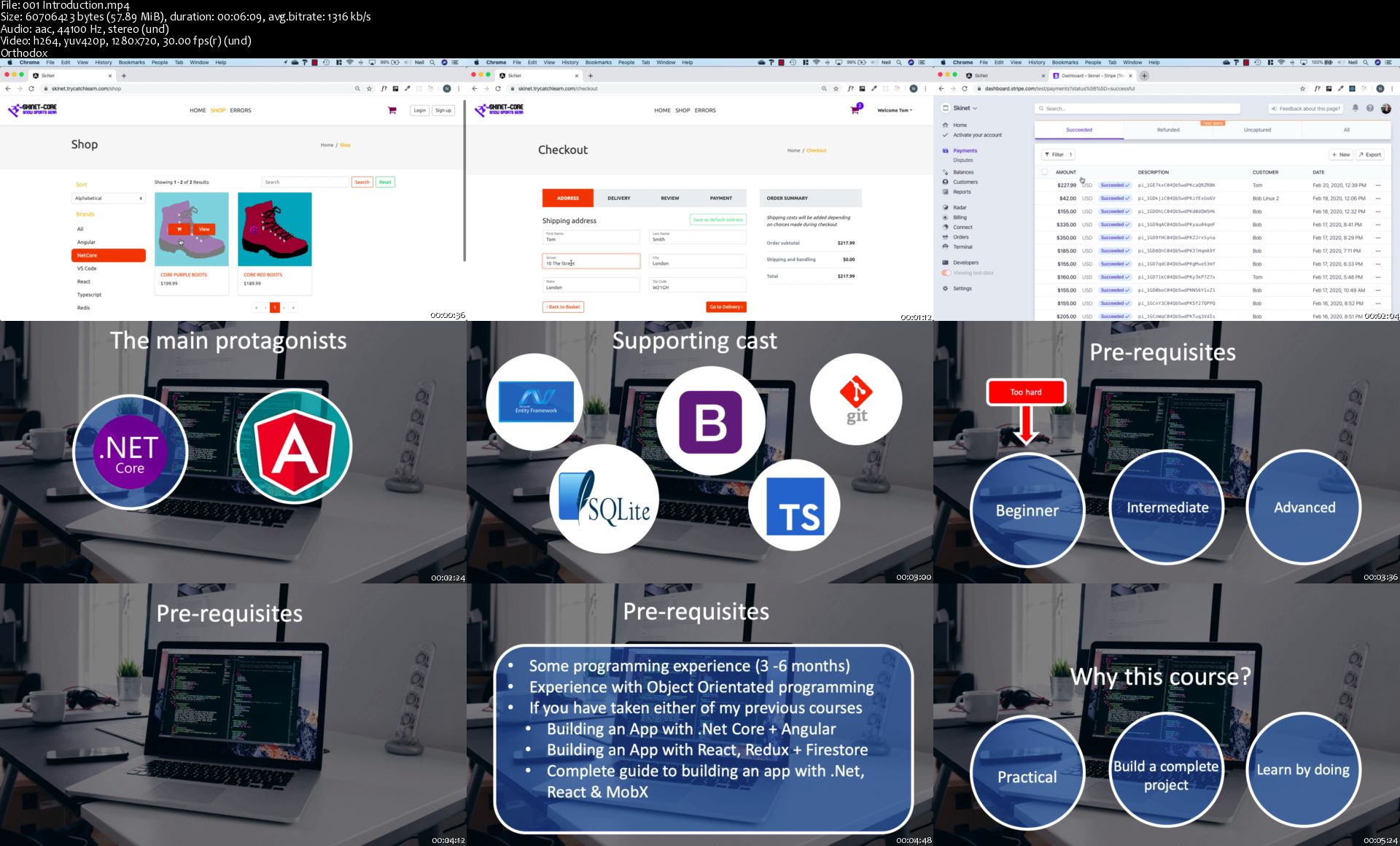Click Radar icon in Stripe sidebar
The height and width of the screenshot is (846, 1400).
(946, 208)
